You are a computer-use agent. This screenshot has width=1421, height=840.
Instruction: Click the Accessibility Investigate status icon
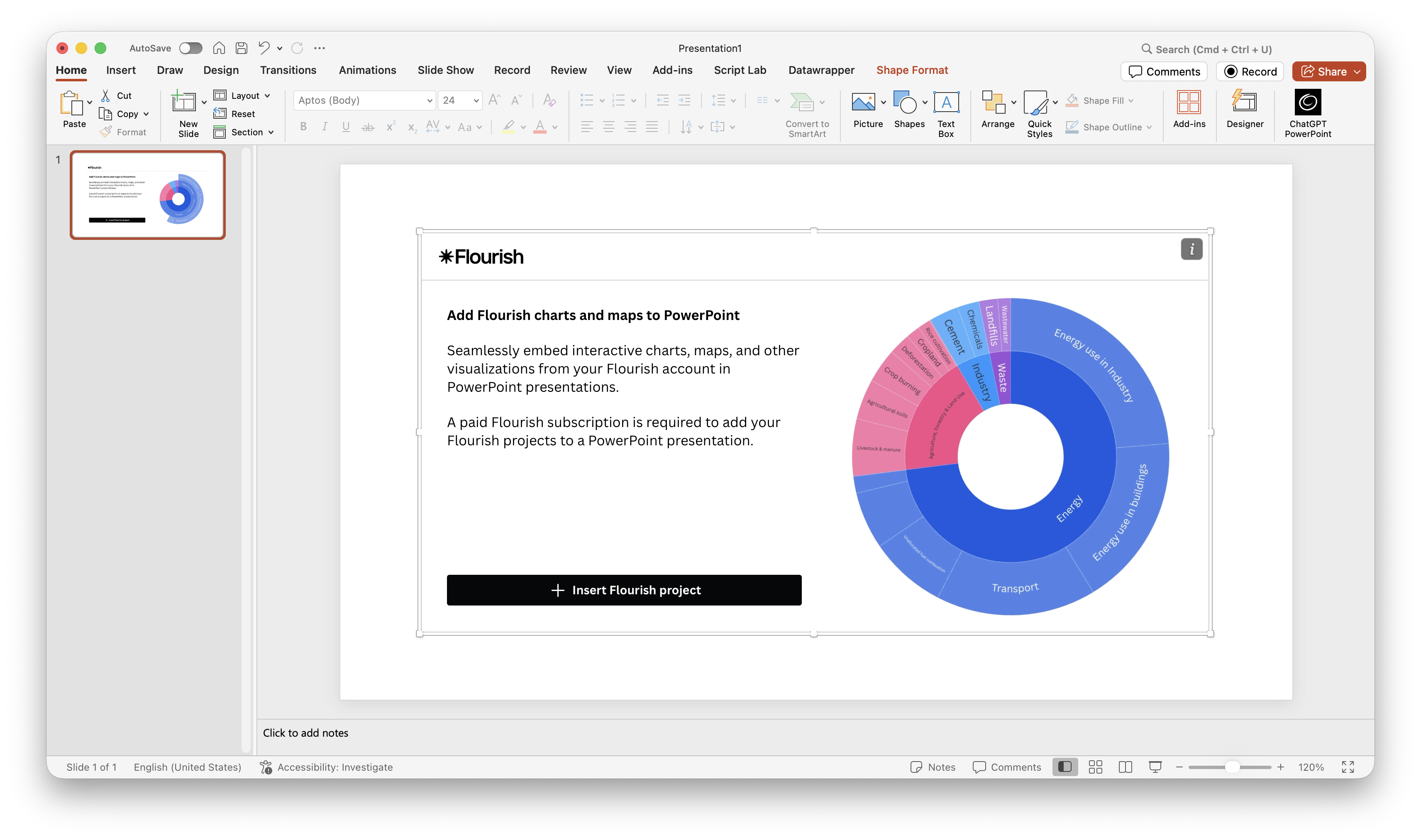pos(266,767)
